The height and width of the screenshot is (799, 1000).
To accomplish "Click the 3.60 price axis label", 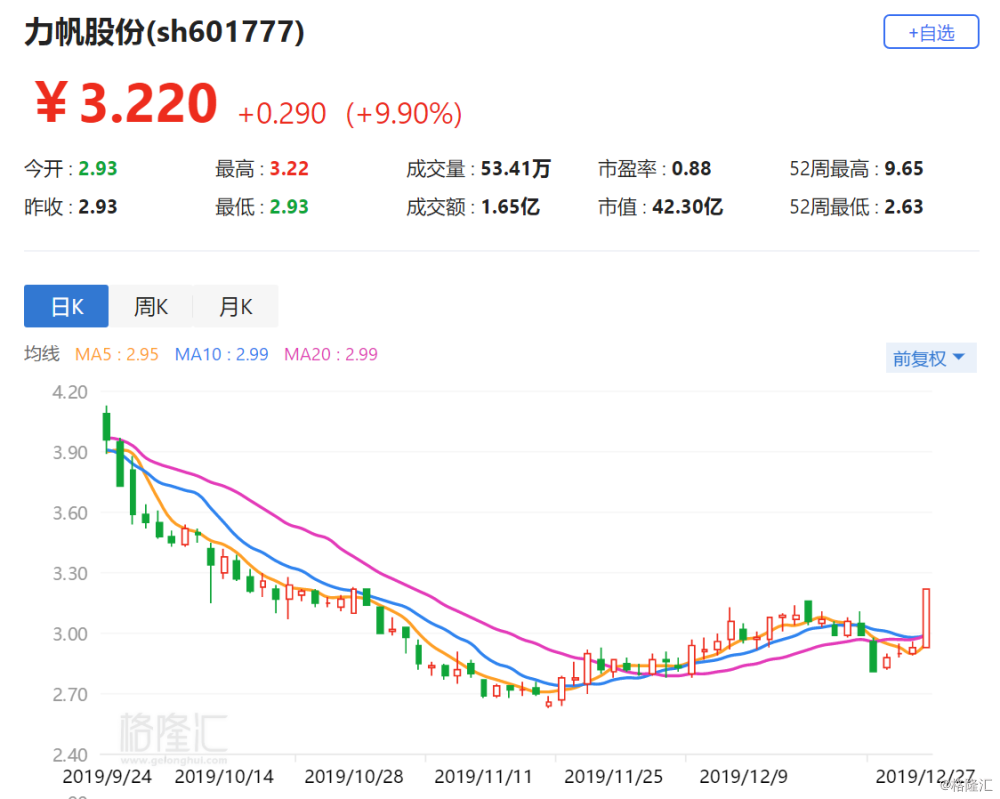I will [x=70, y=513].
